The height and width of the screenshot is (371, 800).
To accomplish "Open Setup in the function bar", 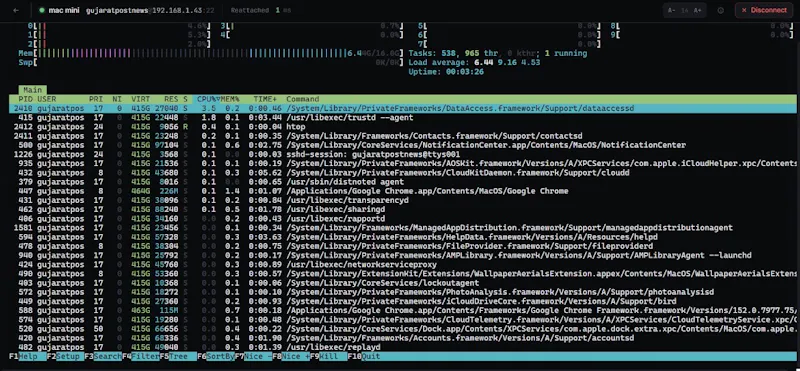I will click(x=65, y=356).
